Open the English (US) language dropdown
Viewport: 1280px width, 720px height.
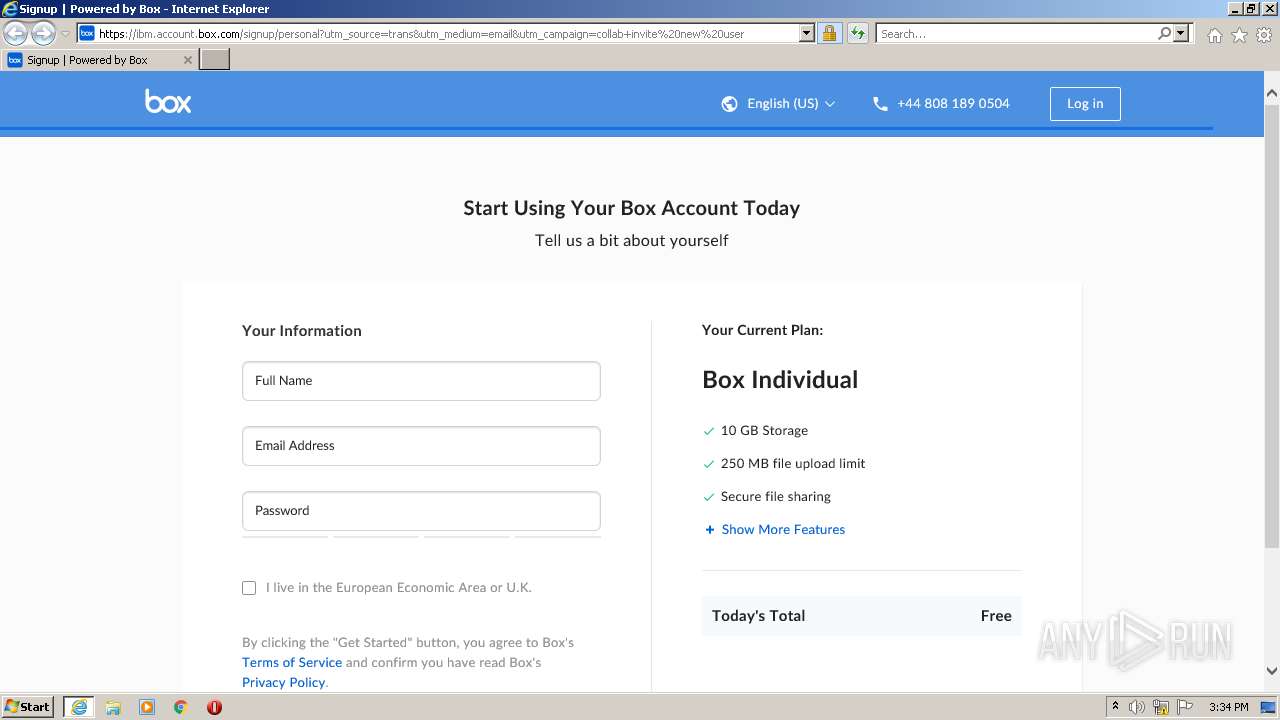(x=791, y=104)
